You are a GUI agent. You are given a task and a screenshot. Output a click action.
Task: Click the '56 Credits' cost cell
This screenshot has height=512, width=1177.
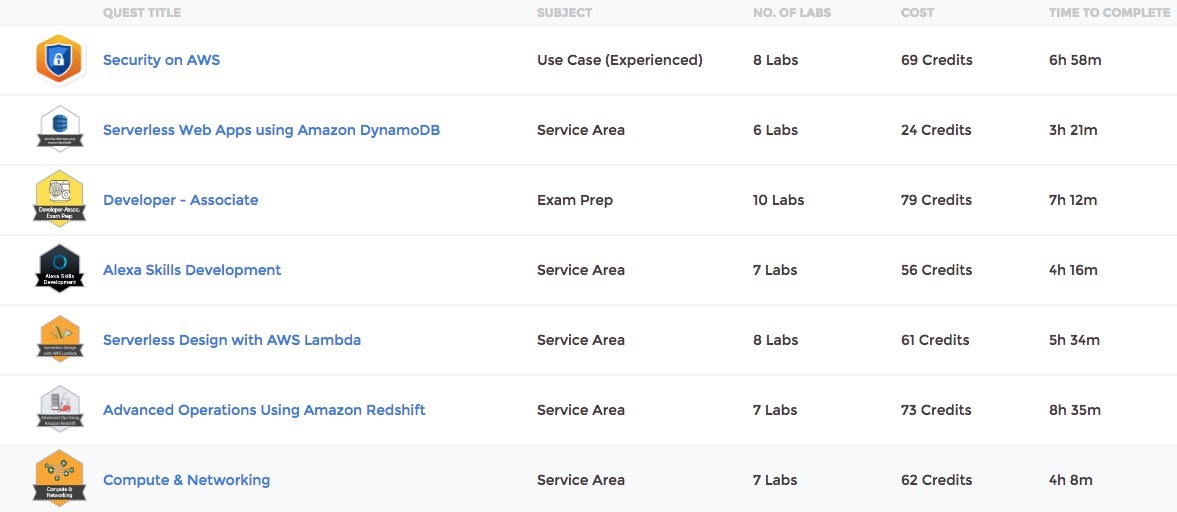[937, 270]
